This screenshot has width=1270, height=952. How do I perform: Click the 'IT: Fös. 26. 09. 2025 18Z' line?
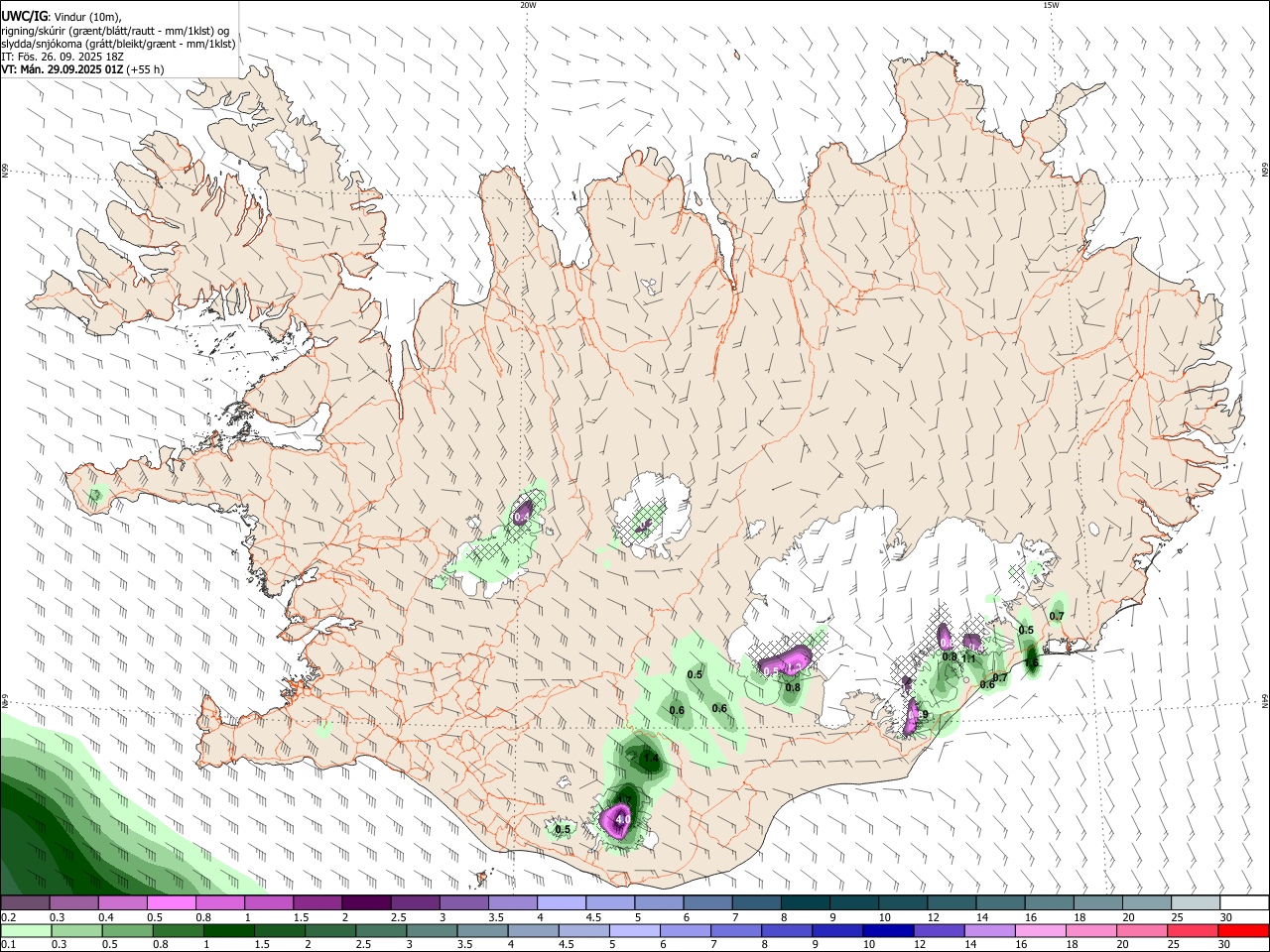pyautogui.click(x=63, y=57)
